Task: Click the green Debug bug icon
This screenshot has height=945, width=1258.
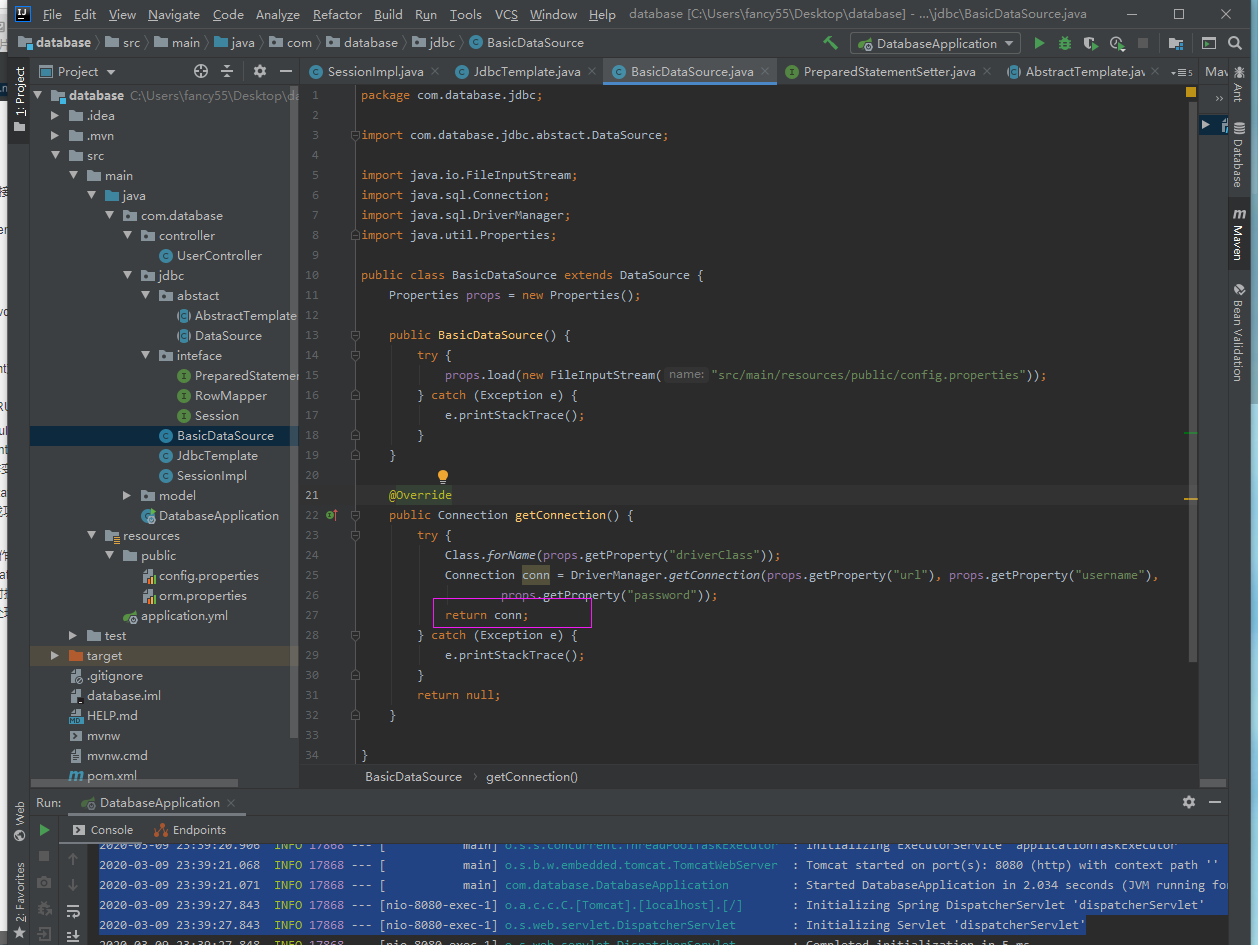Action: [1065, 43]
